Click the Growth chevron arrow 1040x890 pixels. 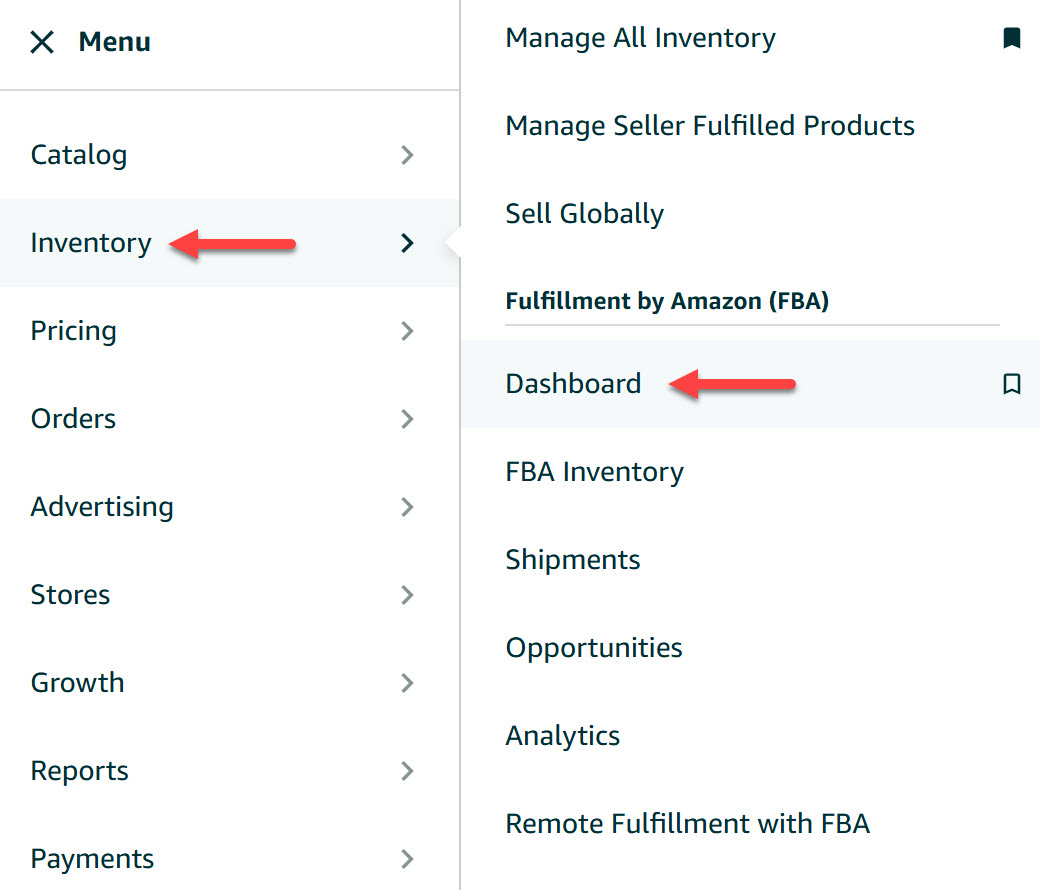click(x=407, y=683)
